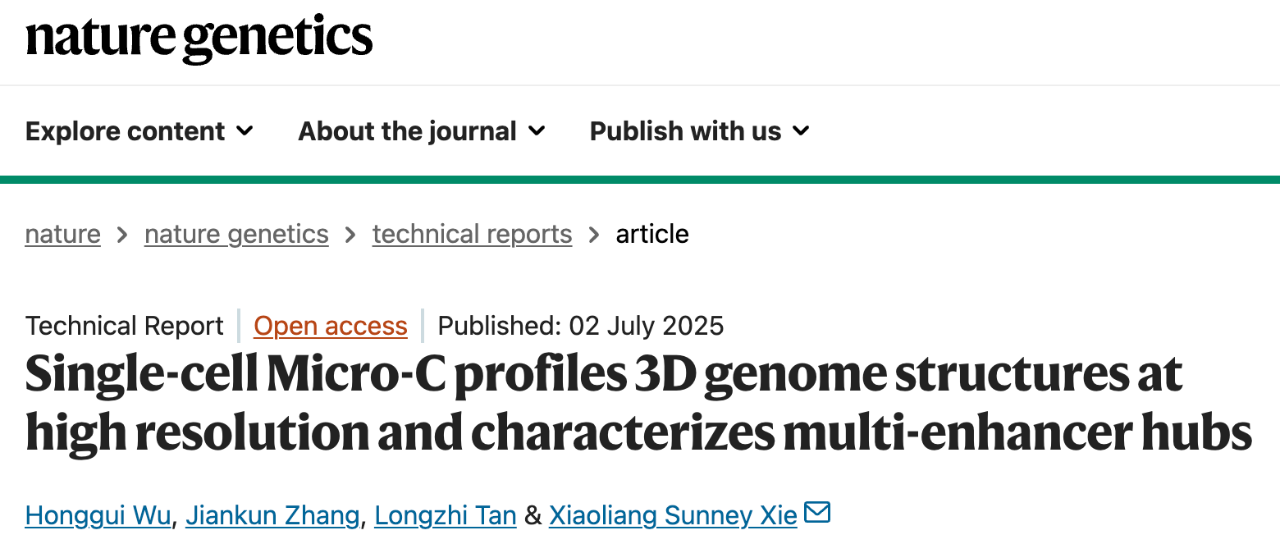
Task: View author Longzhi Tan's info
Action: coord(445,515)
